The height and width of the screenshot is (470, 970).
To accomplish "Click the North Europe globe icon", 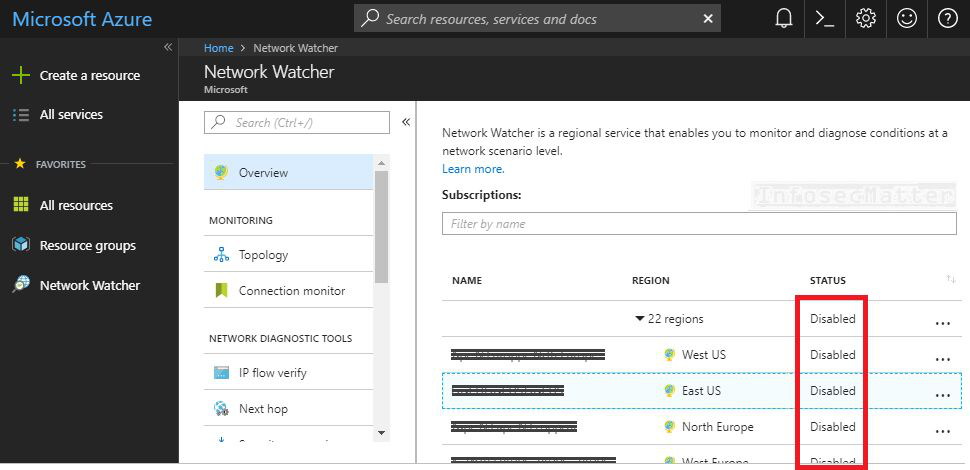I will [669, 426].
